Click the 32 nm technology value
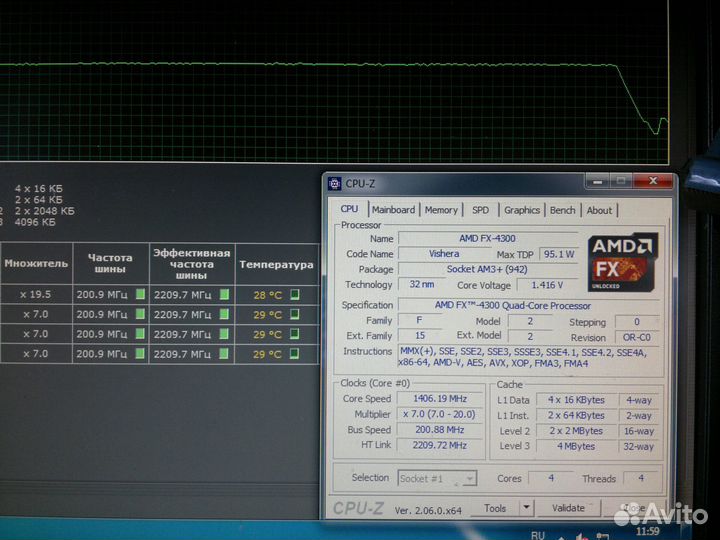This screenshot has width=720, height=540. (x=422, y=284)
